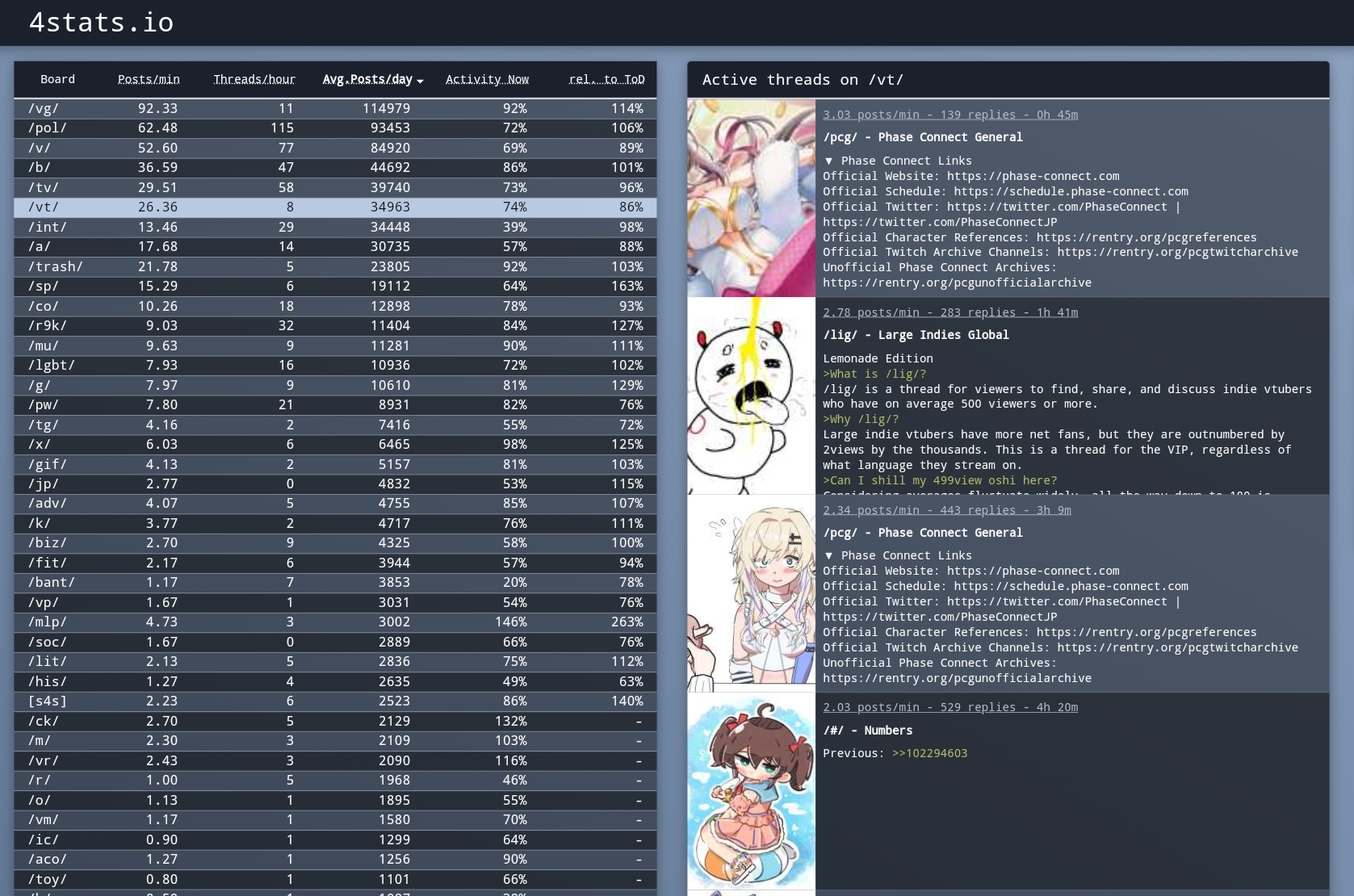This screenshot has height=896, width=1354.
Task: Click the /#/ - Numbers thread title
Action: (x=867, y=731)
